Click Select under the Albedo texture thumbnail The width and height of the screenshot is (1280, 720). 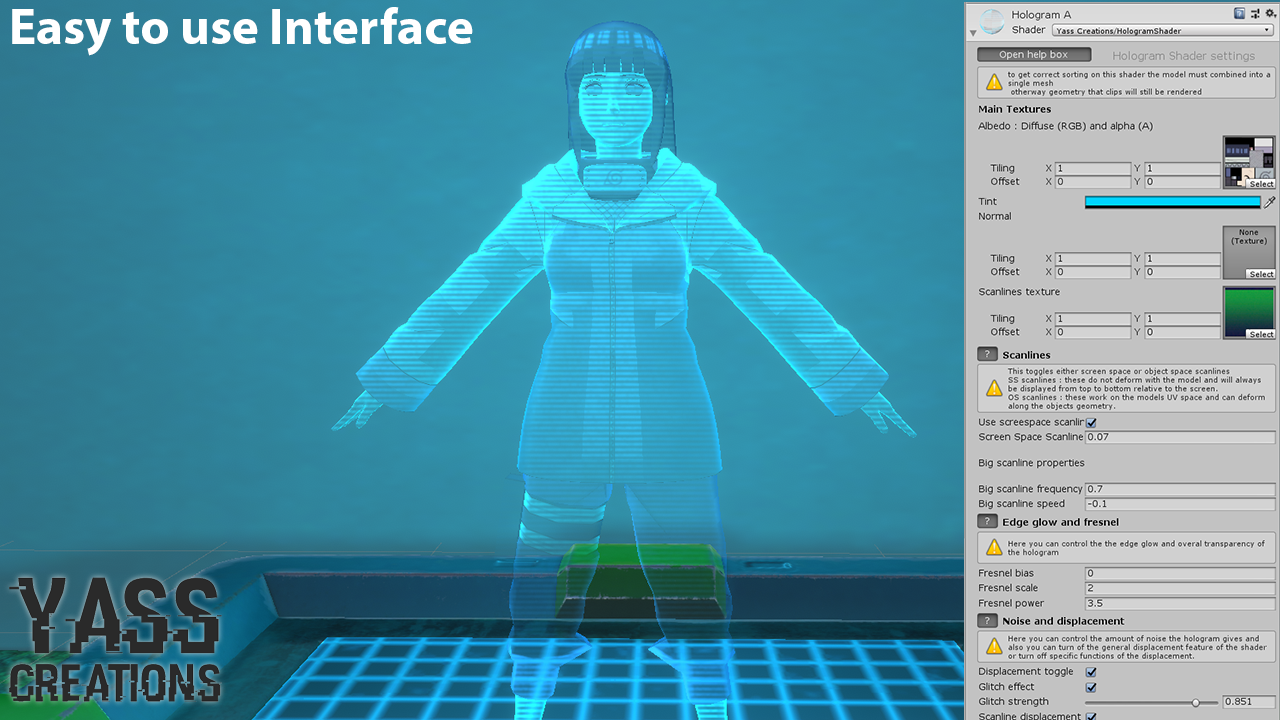tap(1259, 184)
